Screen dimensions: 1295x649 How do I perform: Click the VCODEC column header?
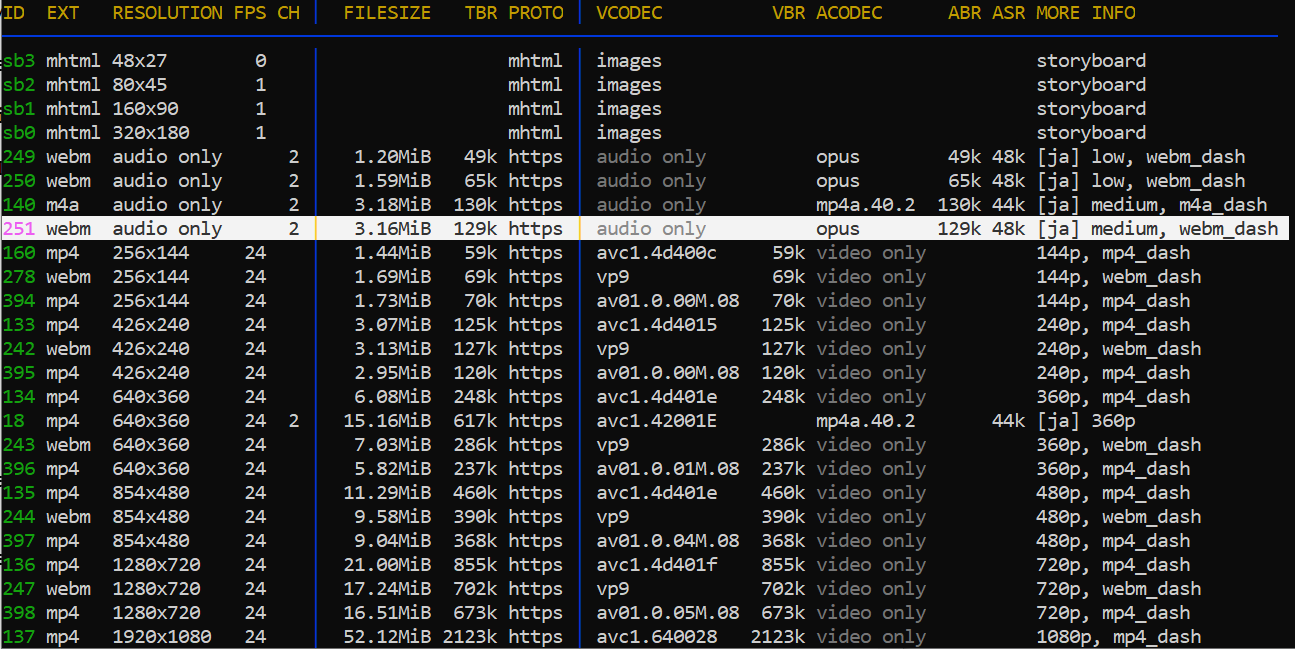(630, 13)
